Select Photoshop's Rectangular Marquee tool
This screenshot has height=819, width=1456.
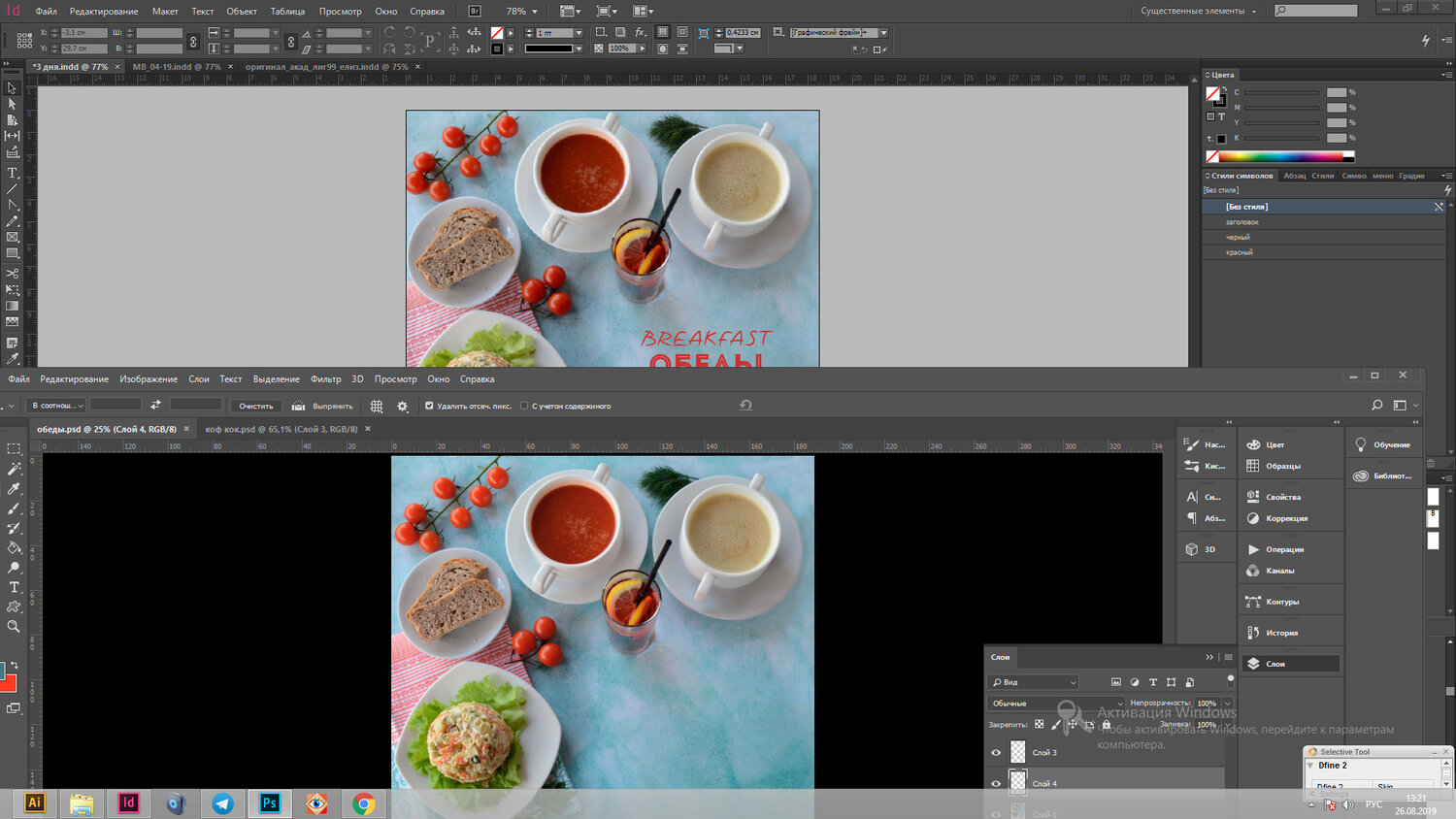pyautogui.click(x=14, y=449)
